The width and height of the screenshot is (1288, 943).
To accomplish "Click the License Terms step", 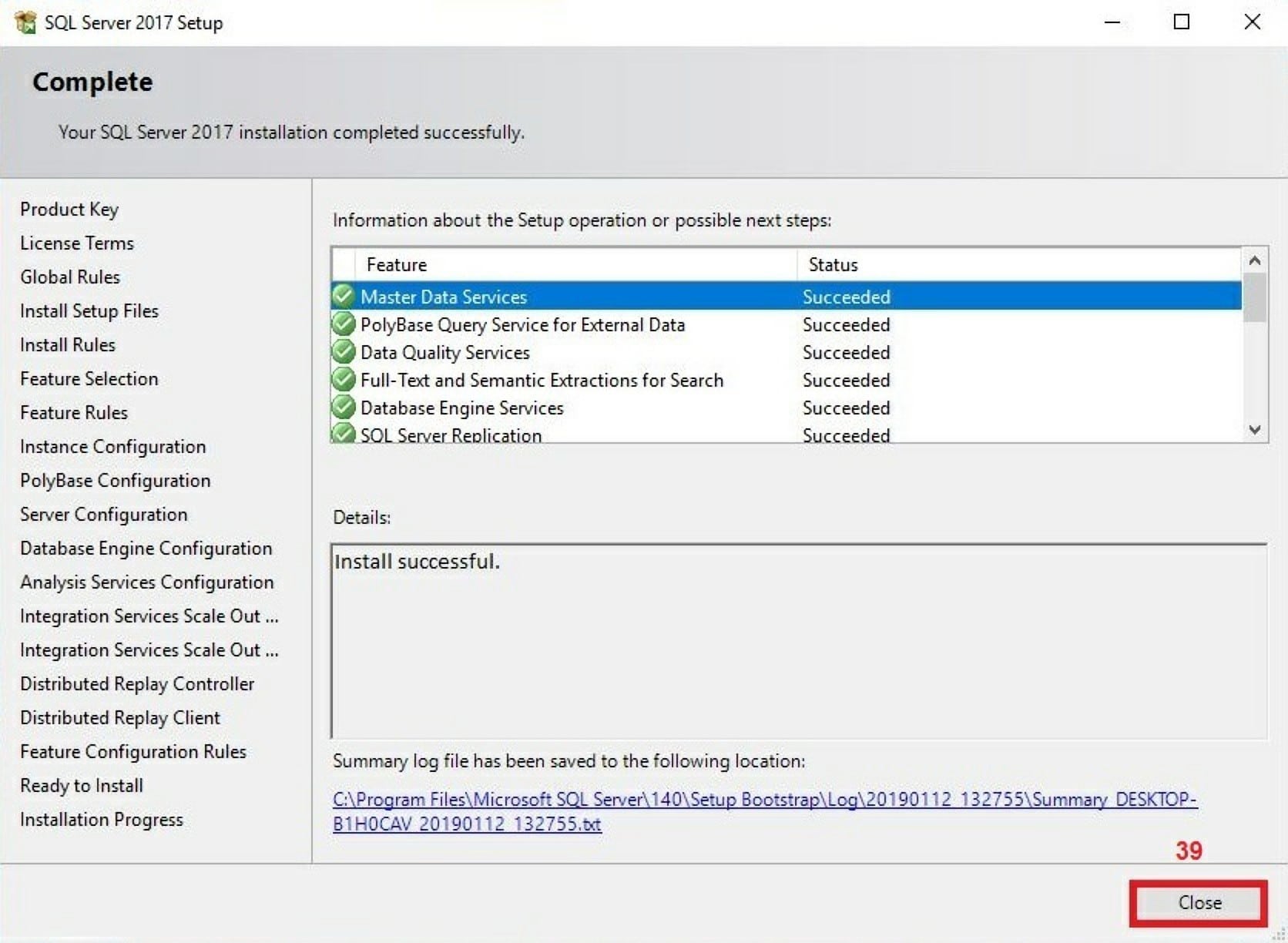I will pos(77,243).
